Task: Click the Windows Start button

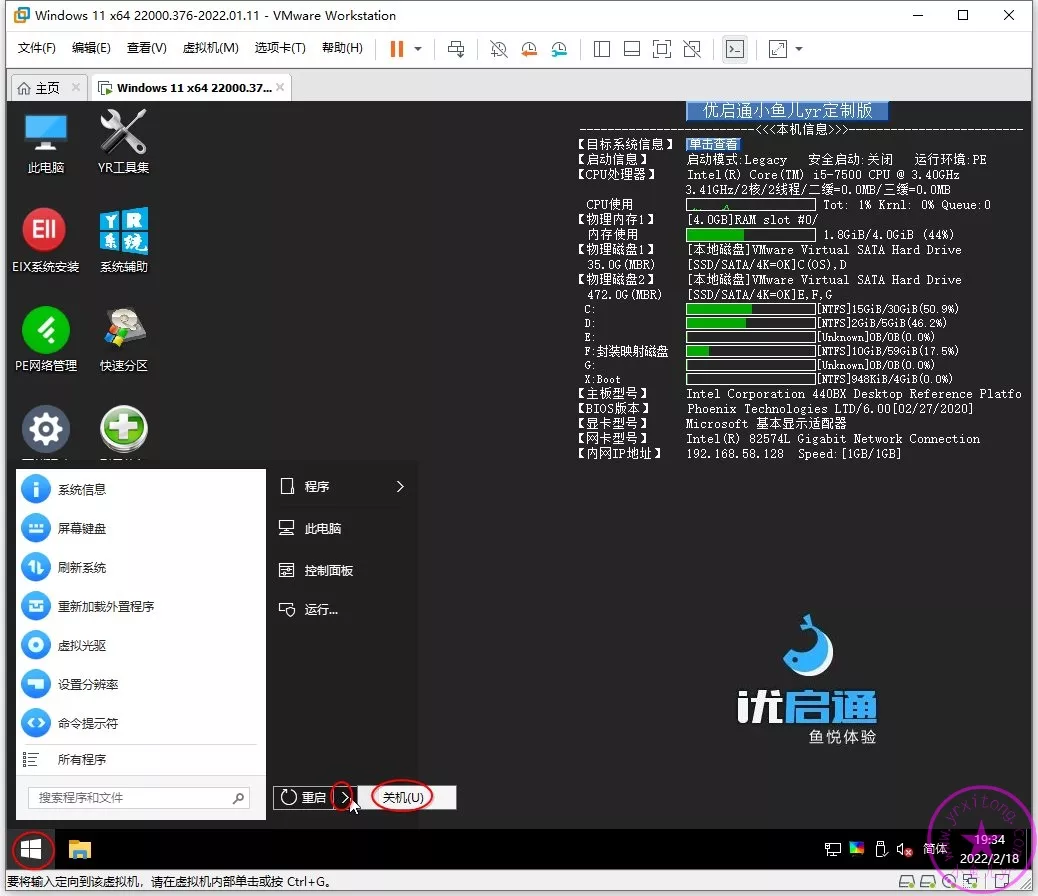Action: coord(32,850)
